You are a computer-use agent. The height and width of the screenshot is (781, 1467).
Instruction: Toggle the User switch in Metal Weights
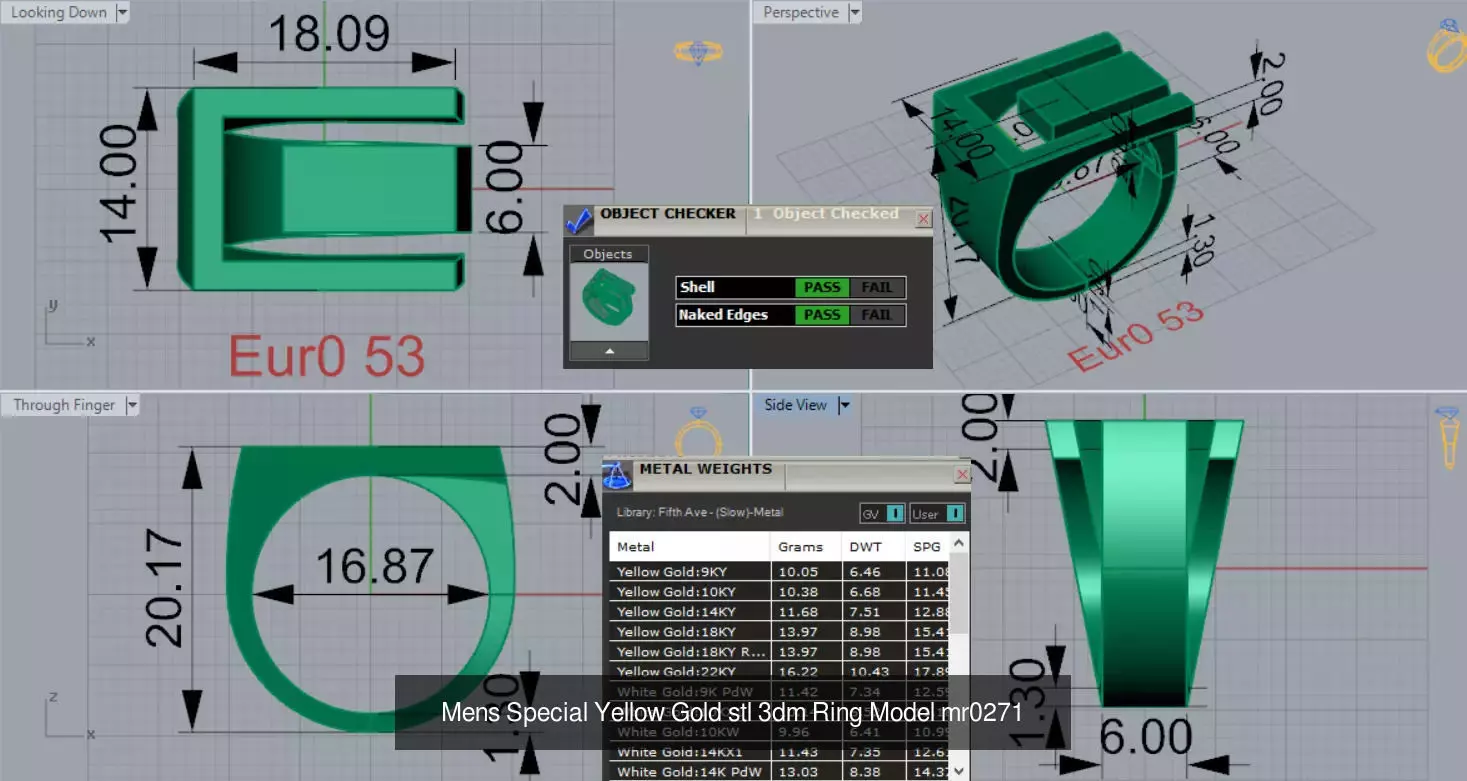pos(955,513)
